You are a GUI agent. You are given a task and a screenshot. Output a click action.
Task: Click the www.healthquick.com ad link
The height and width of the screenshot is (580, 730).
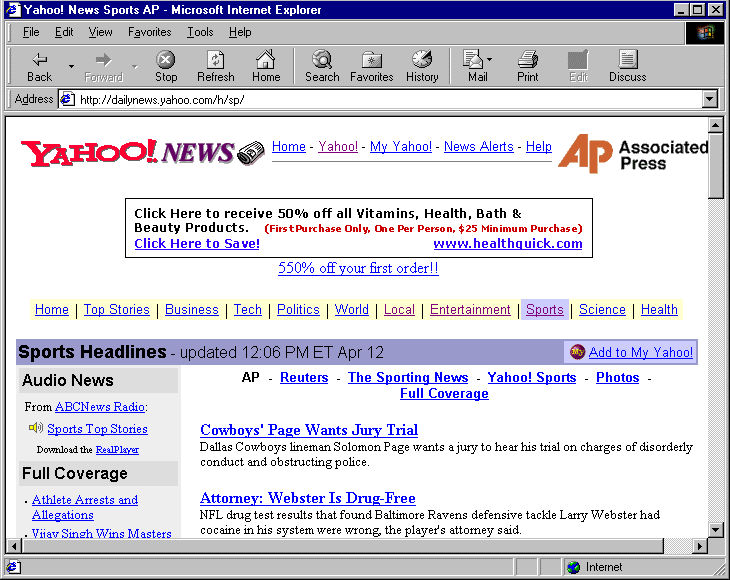pos(507,243)
